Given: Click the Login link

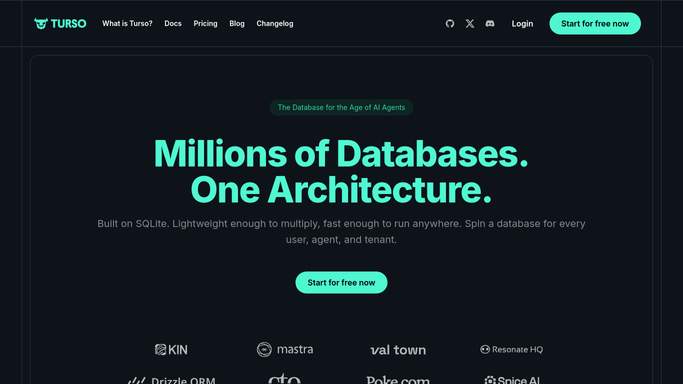Looking at the screenshot, I should [x=522, y=24].
